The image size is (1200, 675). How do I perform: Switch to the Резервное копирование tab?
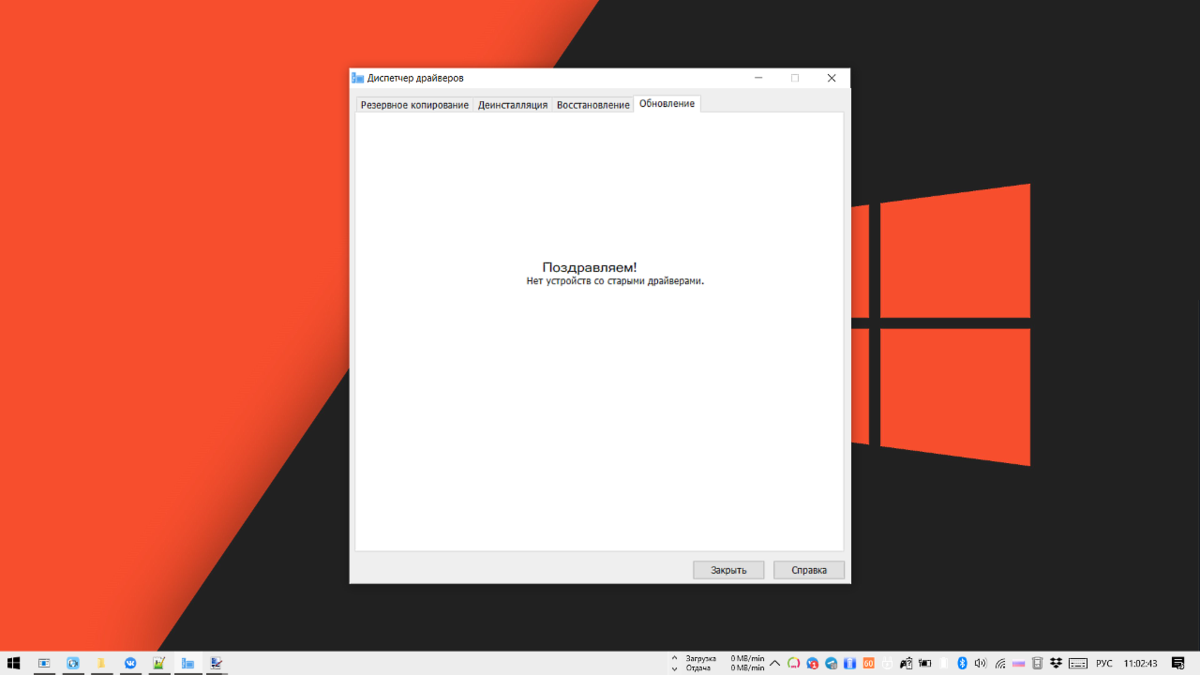[x=414, y=105]
